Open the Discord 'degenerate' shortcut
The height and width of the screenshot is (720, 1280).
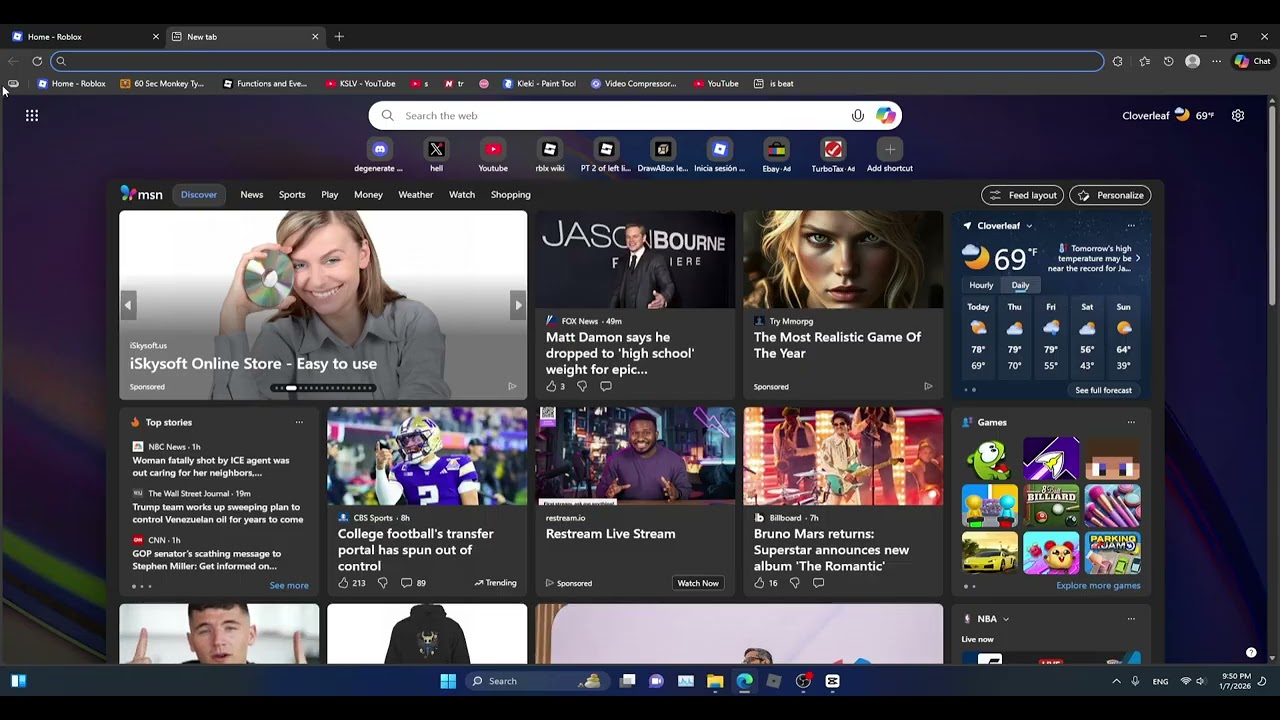tap(379, 155)
